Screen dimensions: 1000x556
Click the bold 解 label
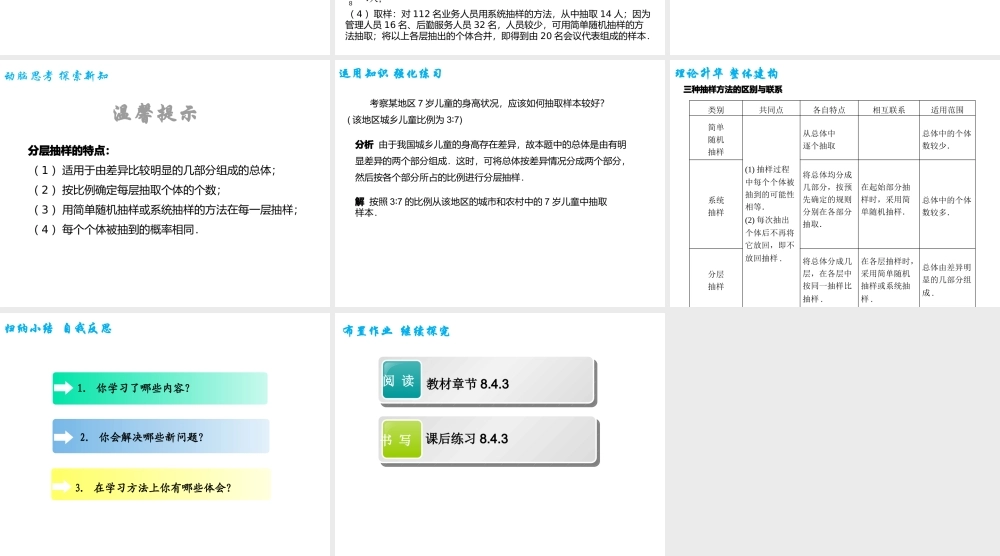pos(360,201)
